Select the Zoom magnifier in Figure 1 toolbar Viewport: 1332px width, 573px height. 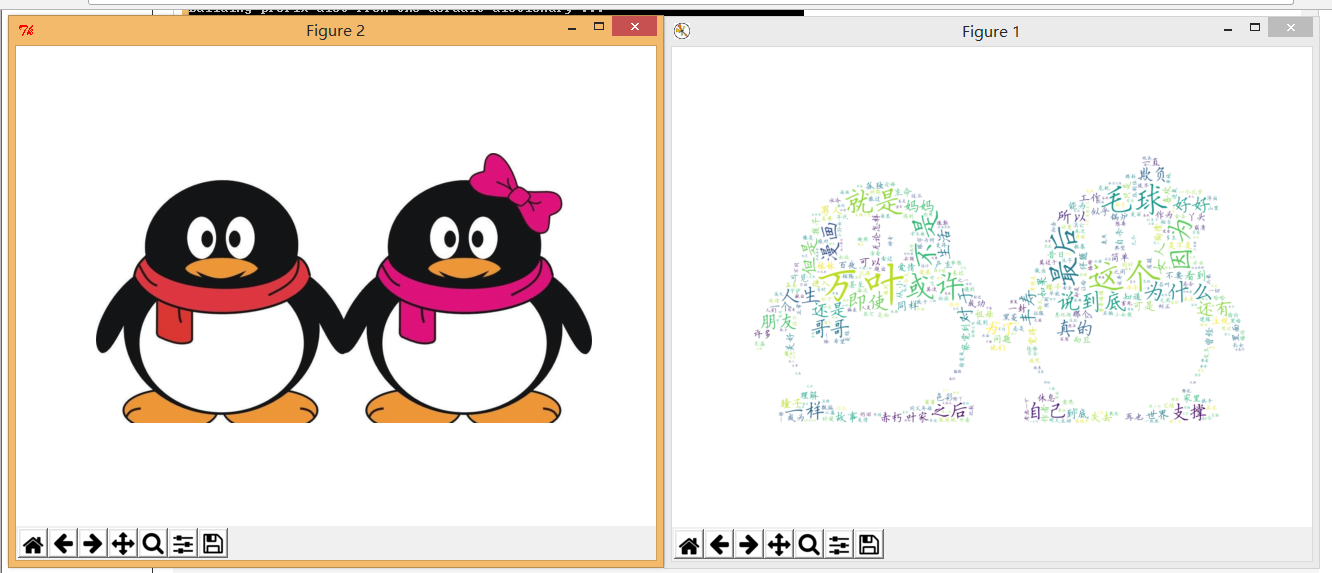[809, 545]
